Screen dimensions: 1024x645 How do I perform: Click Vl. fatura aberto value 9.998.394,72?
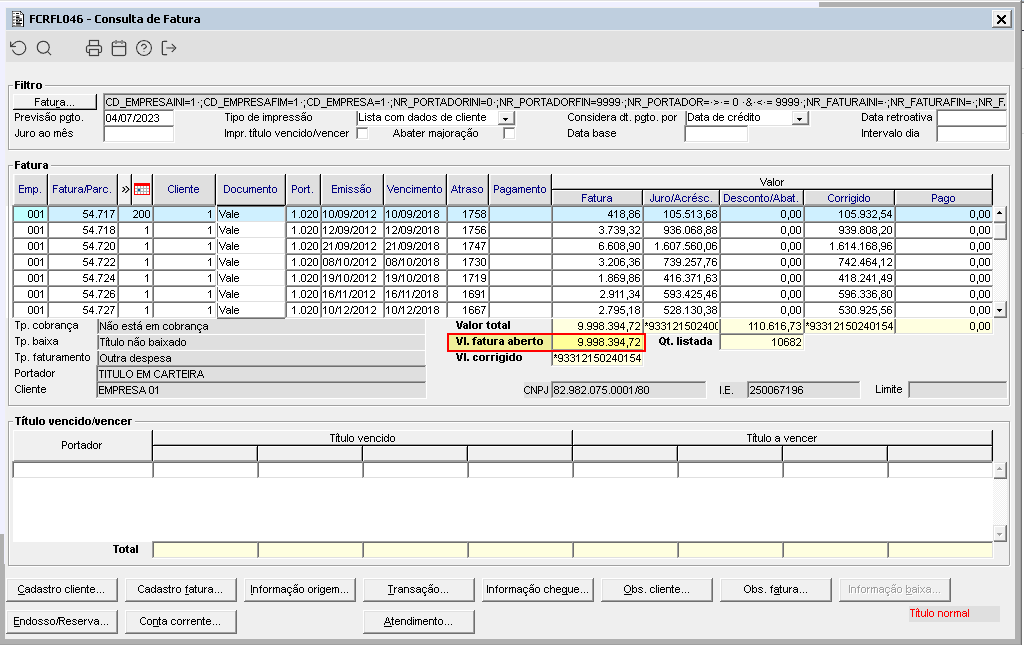coord(598,342)
